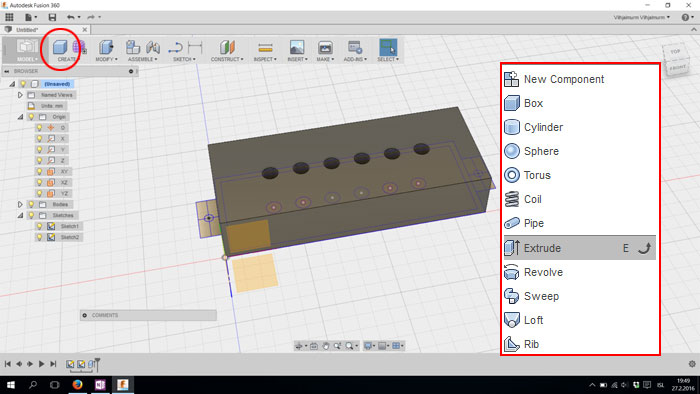Screen dimensions: 700x394
Task: Toggle visibility bulb of Sketches folder
Action: (31, 215)
